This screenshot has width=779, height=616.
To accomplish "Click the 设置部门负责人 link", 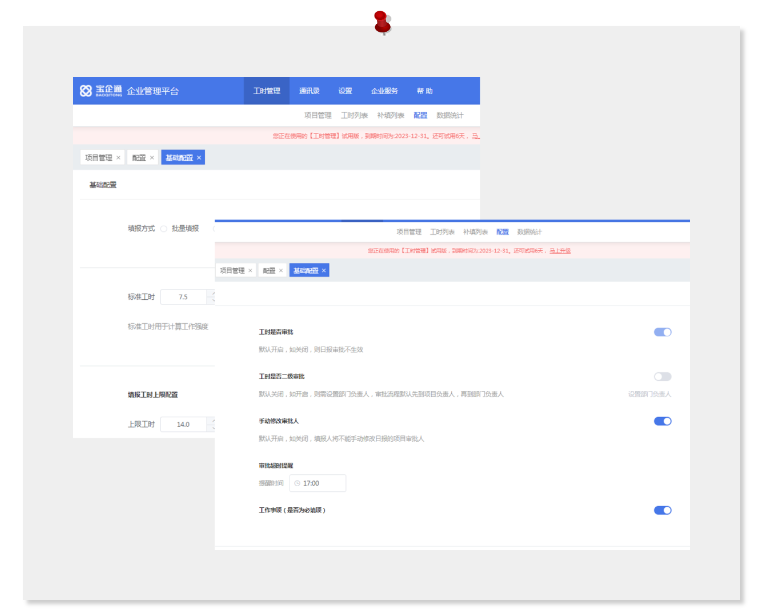I will 649,394.
